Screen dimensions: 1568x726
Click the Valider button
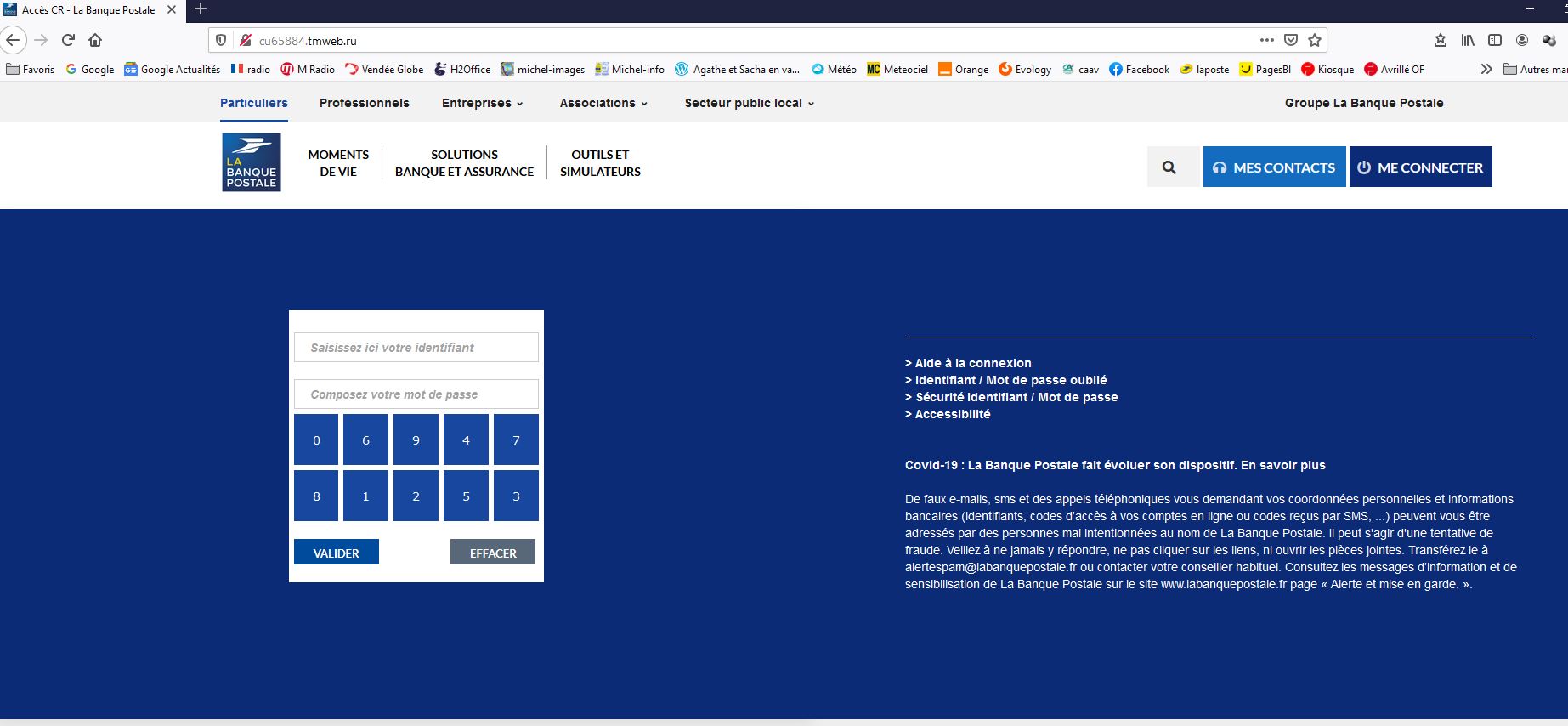point(337,553)
